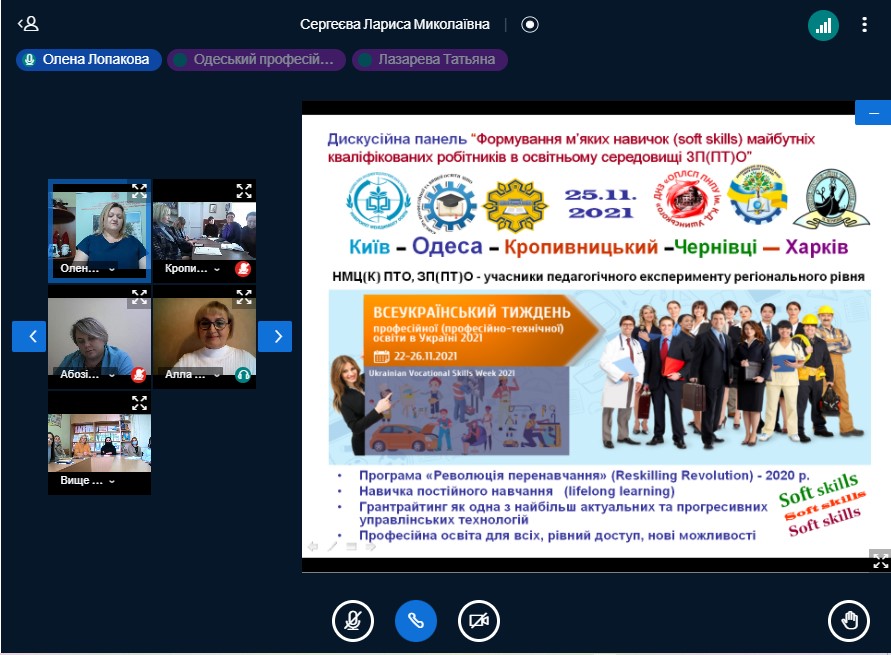The width and height of the screenshot is (891, 655).
Task: Toggle webcam sharing on
Action: click(x=479, y=621)
